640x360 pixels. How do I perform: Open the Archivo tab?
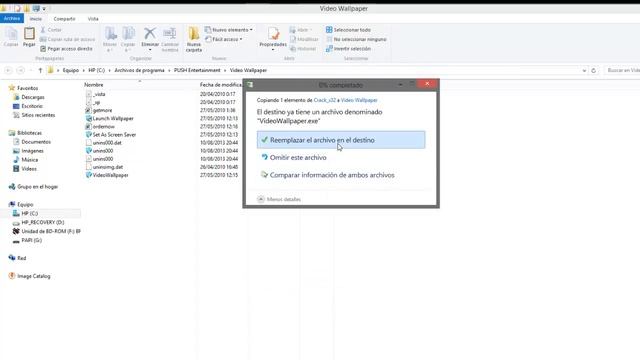(x=12, y=18)
